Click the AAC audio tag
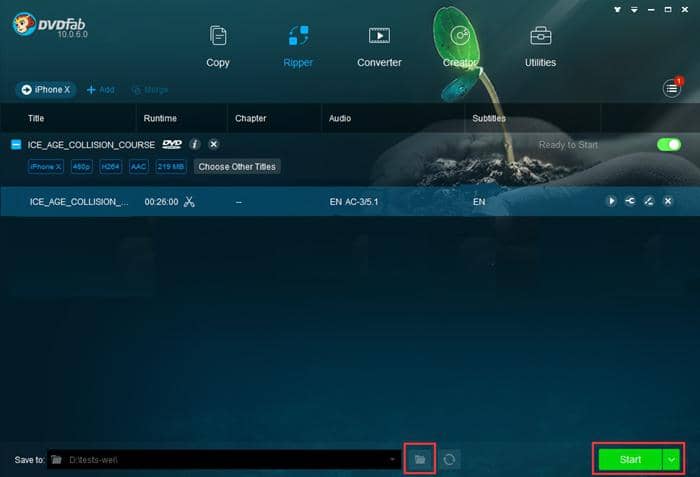The image size is (700, 477). click(x=138, y=167)
